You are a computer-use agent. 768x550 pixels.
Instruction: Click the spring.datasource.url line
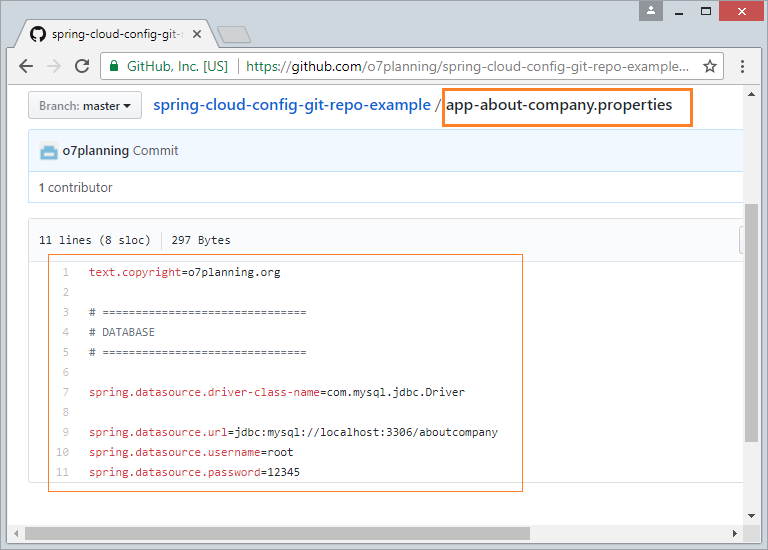(x=293, y=432)
